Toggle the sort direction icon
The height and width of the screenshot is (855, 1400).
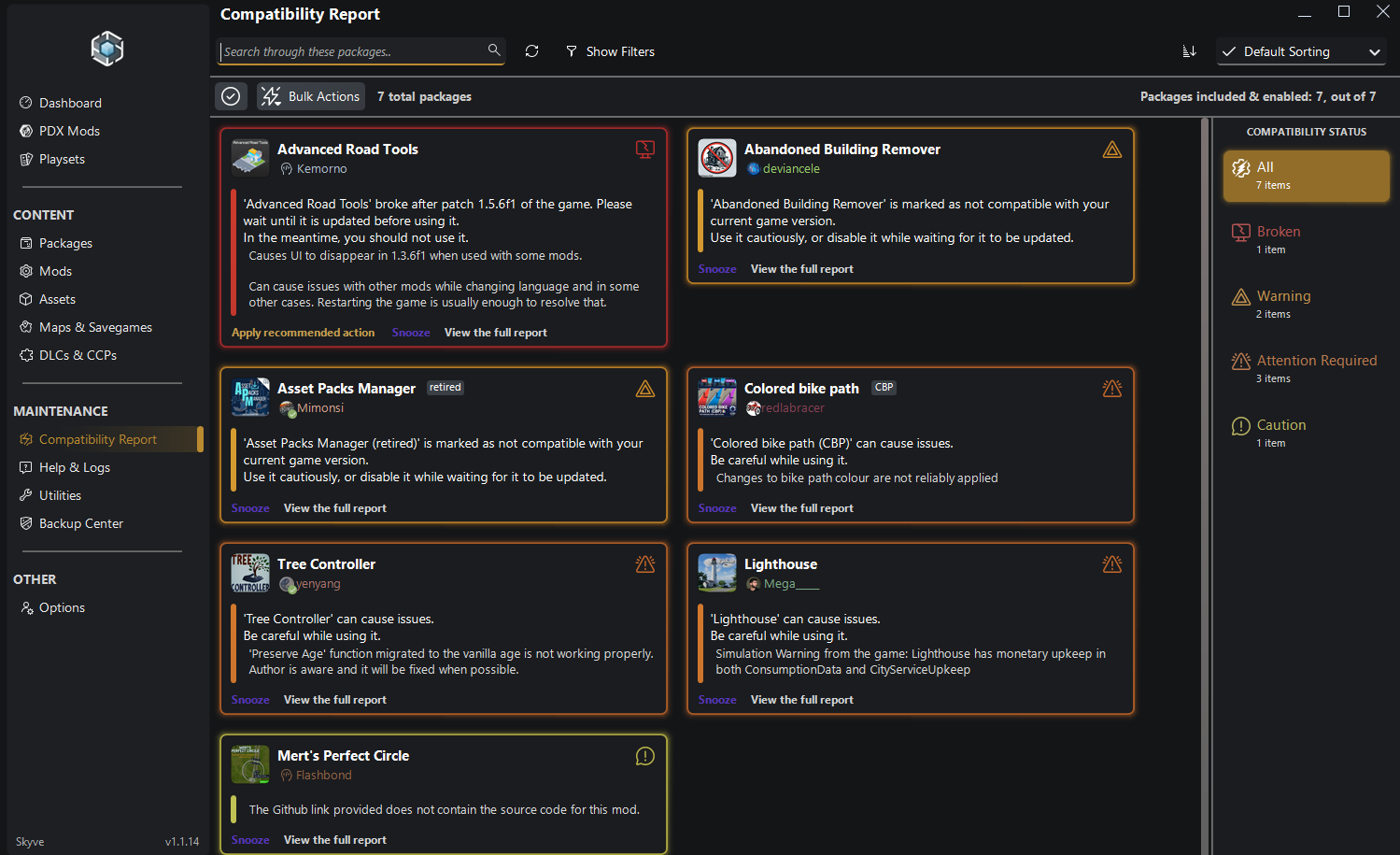click(x=1189, y=51)
